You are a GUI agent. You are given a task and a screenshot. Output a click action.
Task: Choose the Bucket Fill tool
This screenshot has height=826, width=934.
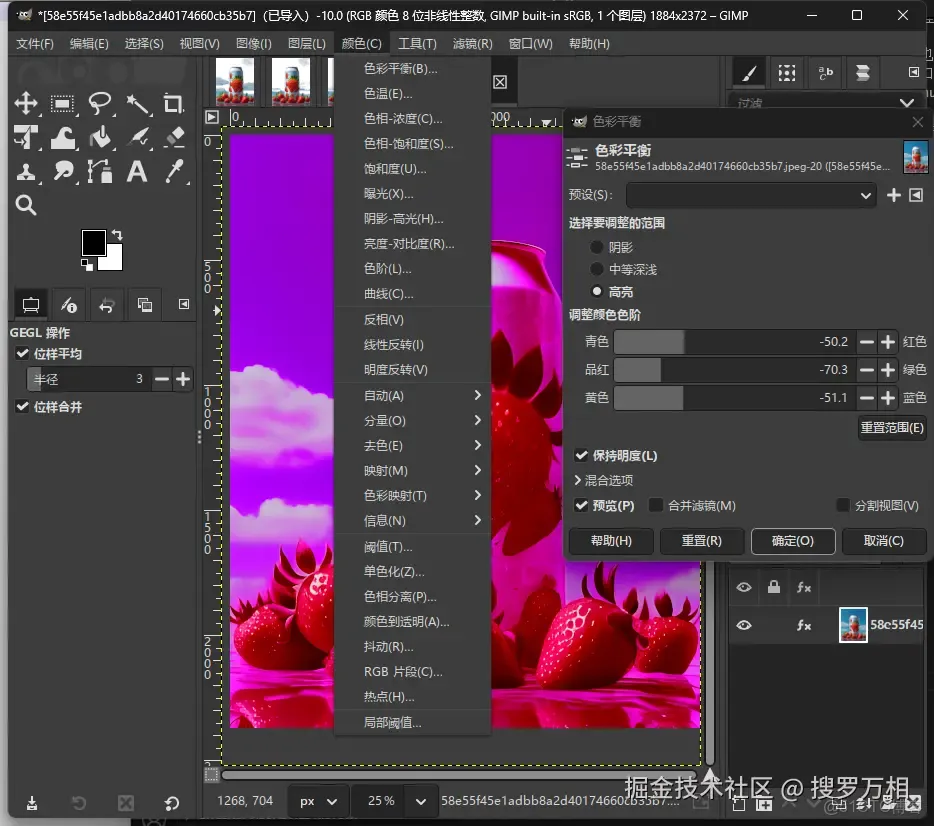100,137
